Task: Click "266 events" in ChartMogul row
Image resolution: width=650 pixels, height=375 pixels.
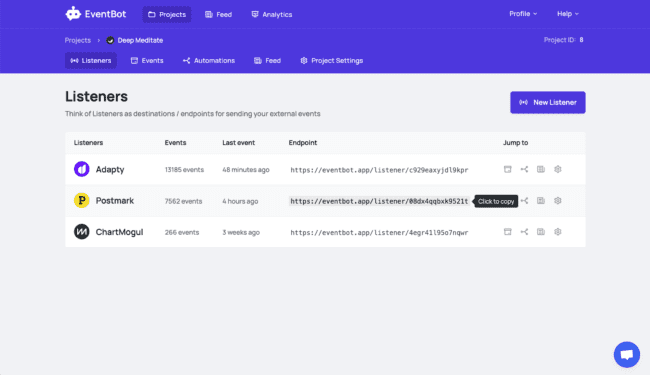Action: click(x=182, y=232)
